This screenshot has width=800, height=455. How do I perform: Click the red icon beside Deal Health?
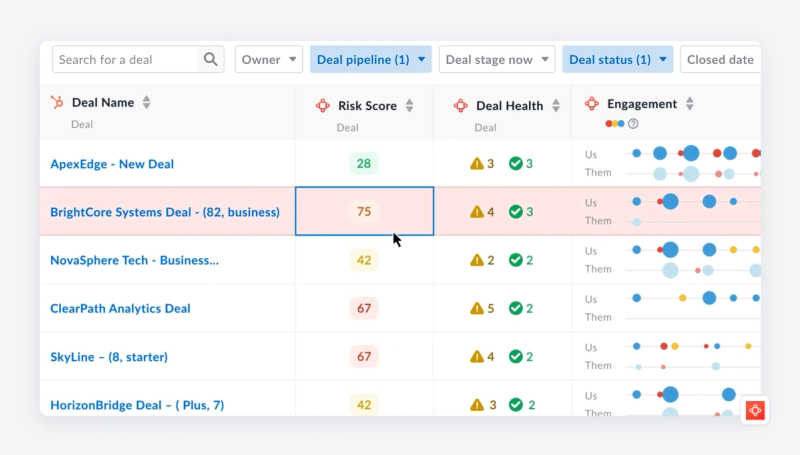[x=460, y=106]
